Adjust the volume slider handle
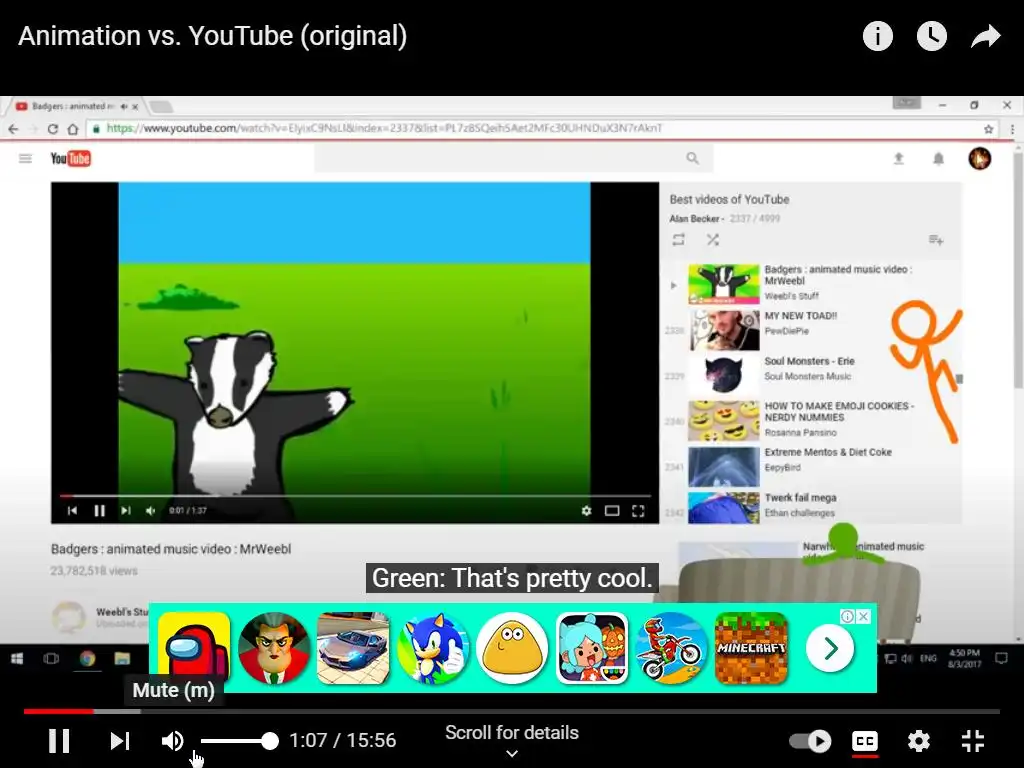 pyautogui.click(x=269, y=741)
